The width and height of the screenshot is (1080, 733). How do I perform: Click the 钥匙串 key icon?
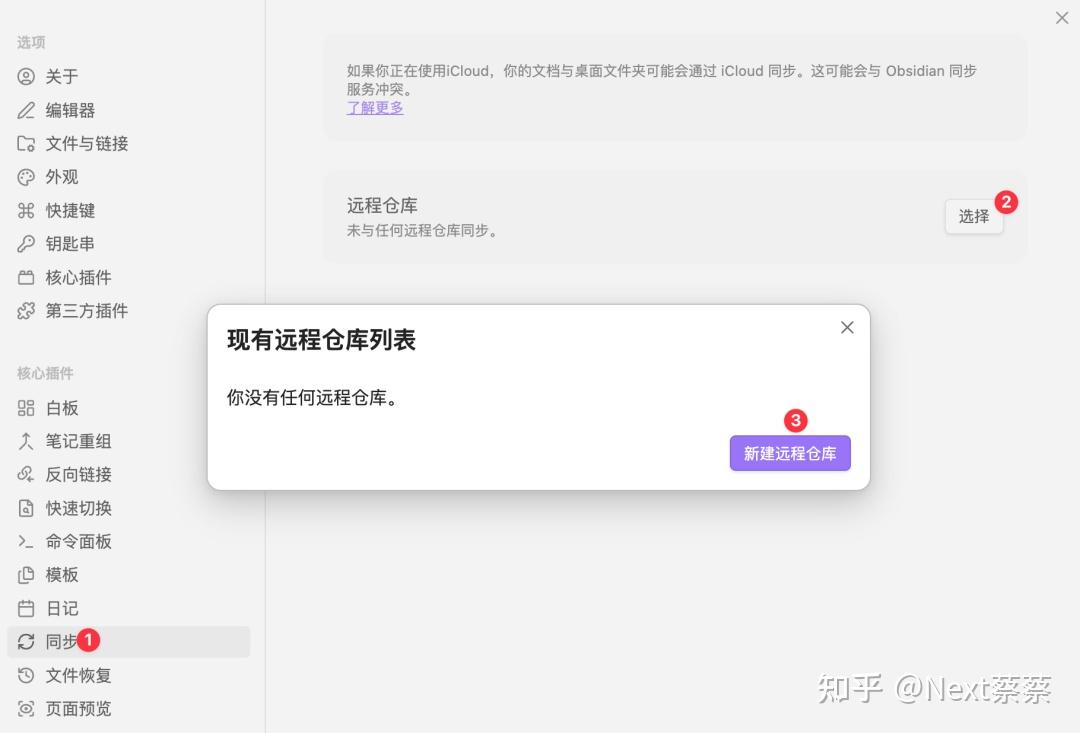26,244
